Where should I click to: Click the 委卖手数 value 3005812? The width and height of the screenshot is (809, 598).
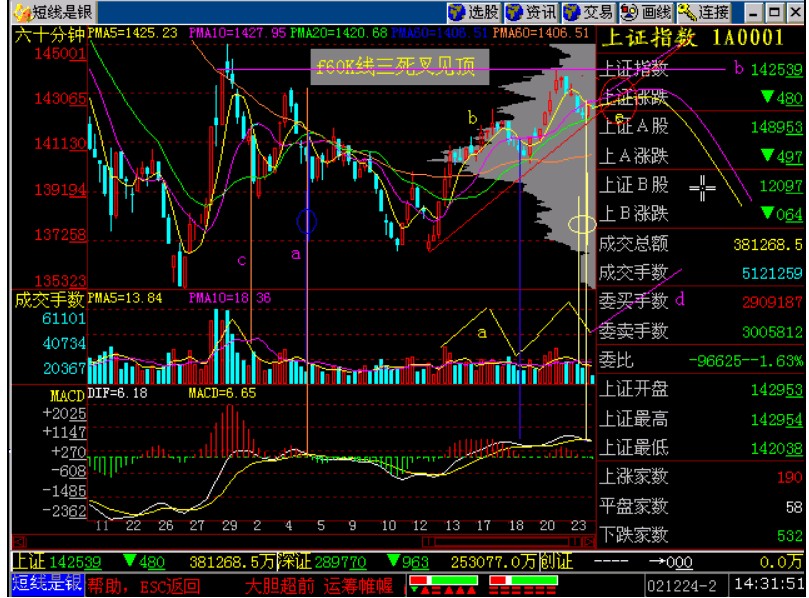(x=772, y=332)
